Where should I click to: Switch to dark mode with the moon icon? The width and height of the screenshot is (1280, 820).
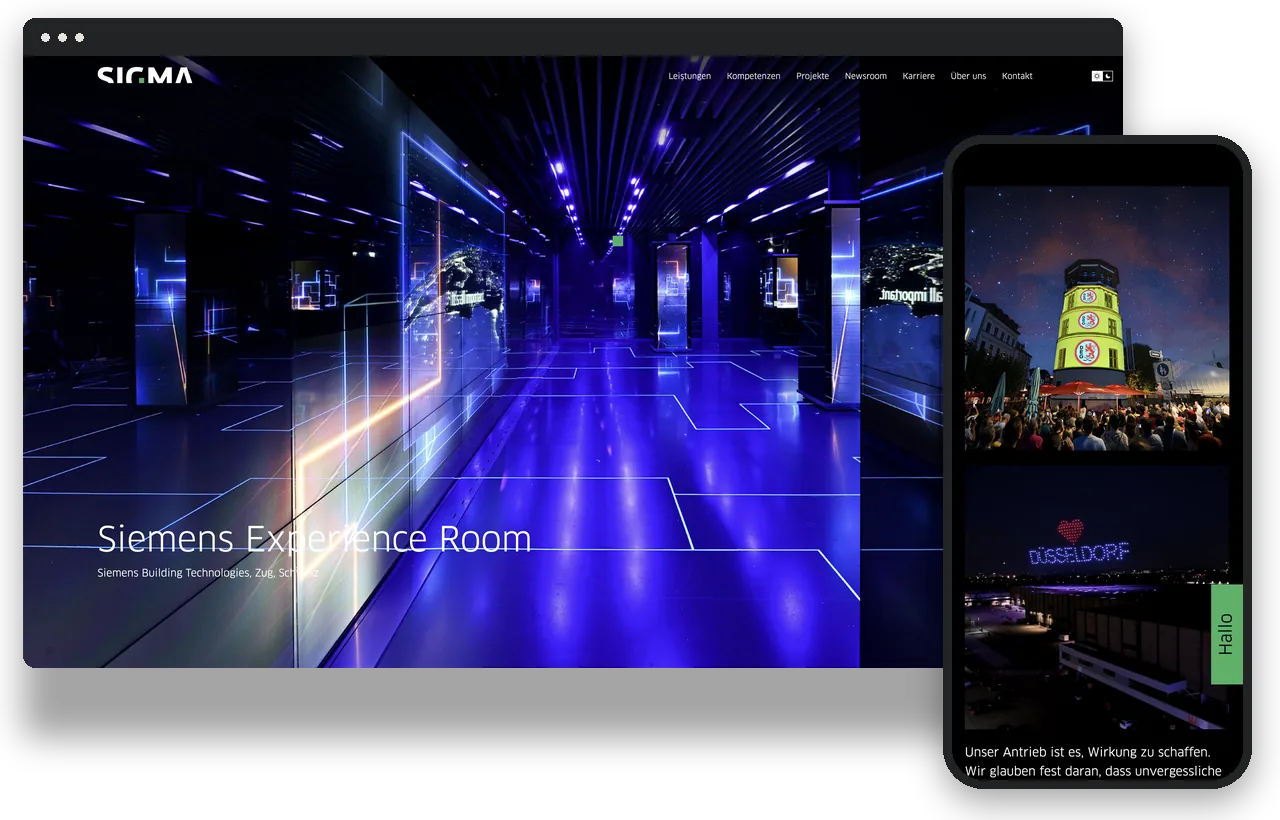(1108, 76)
